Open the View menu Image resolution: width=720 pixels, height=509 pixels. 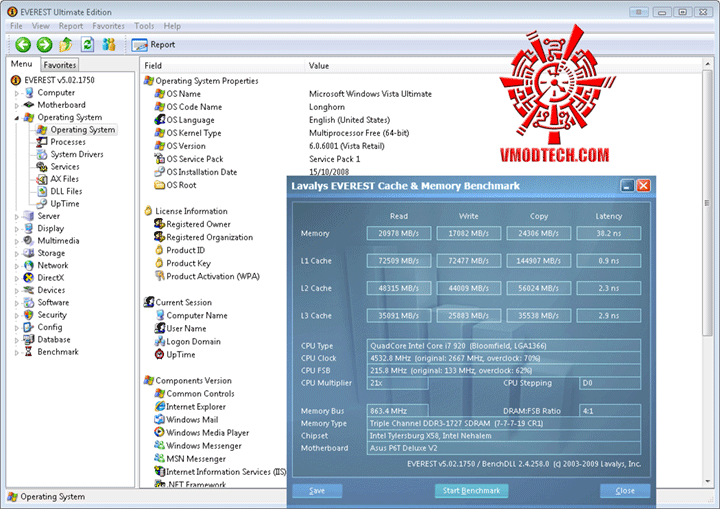pos(40,26)
